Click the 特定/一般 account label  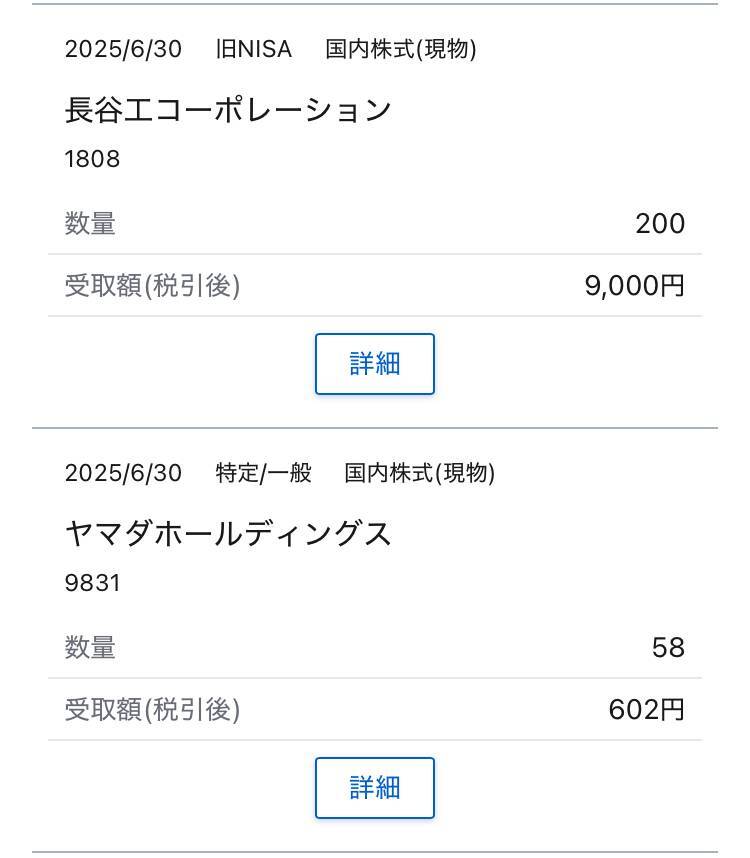(263, 473)
